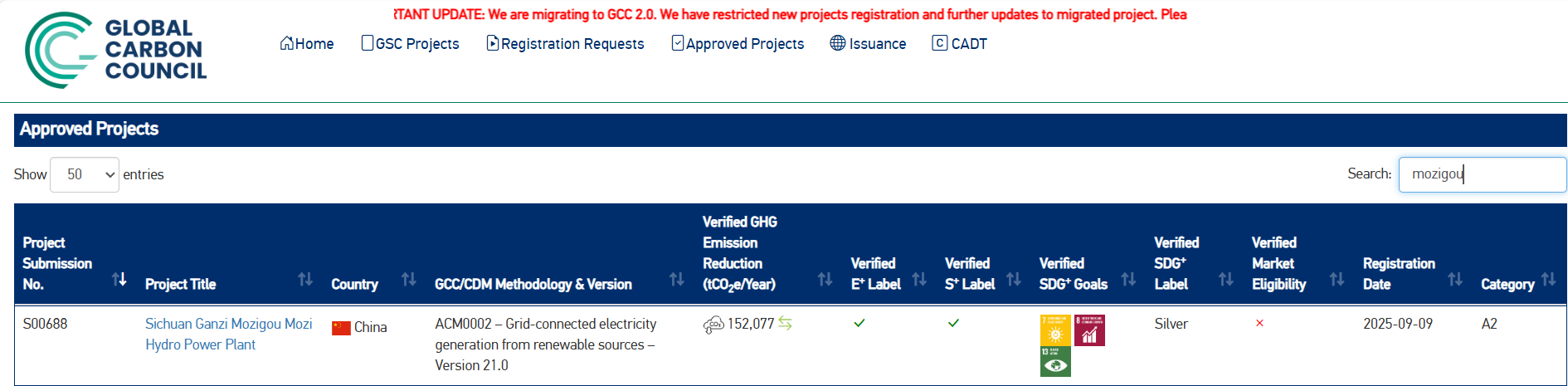Click the China flag icon
Screen dimensions: 1568x386
(341, 328)
